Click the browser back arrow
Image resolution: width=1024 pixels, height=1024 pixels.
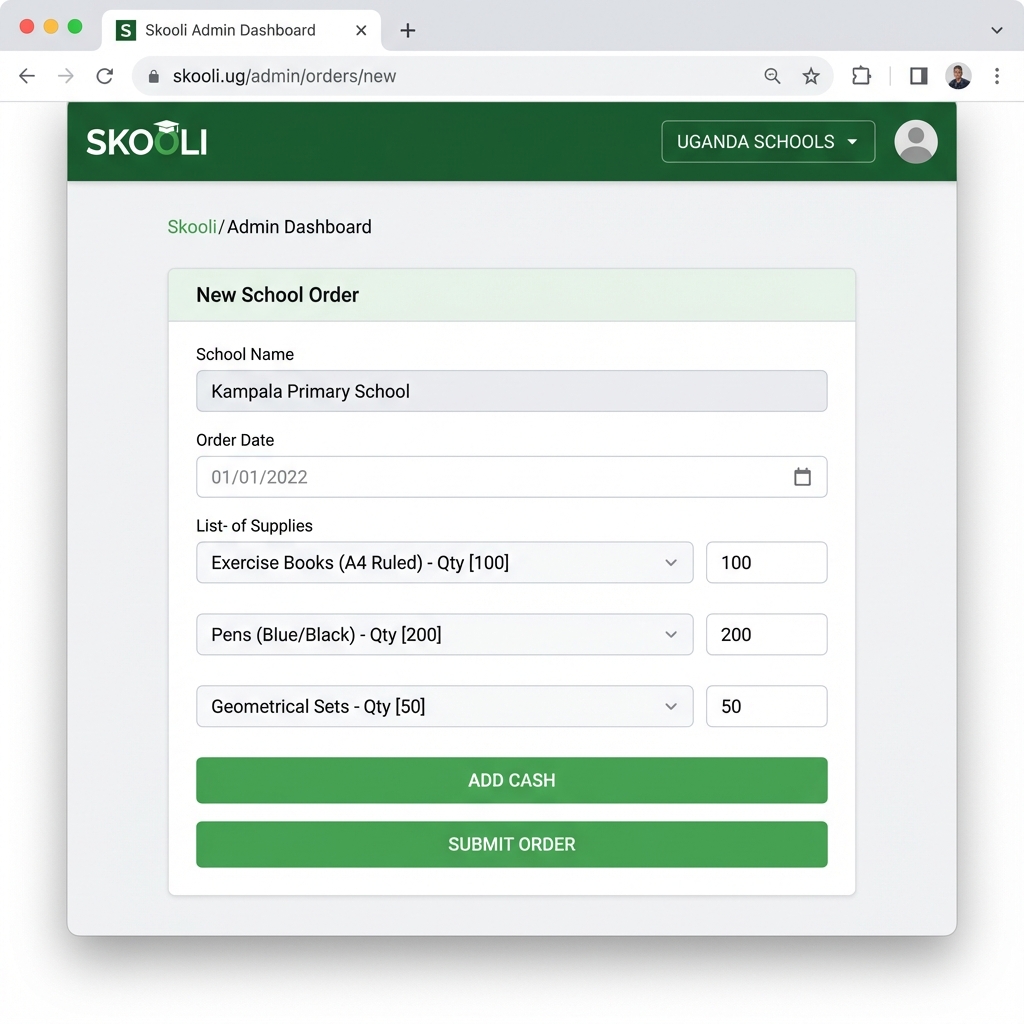click(x=27, y=76)
